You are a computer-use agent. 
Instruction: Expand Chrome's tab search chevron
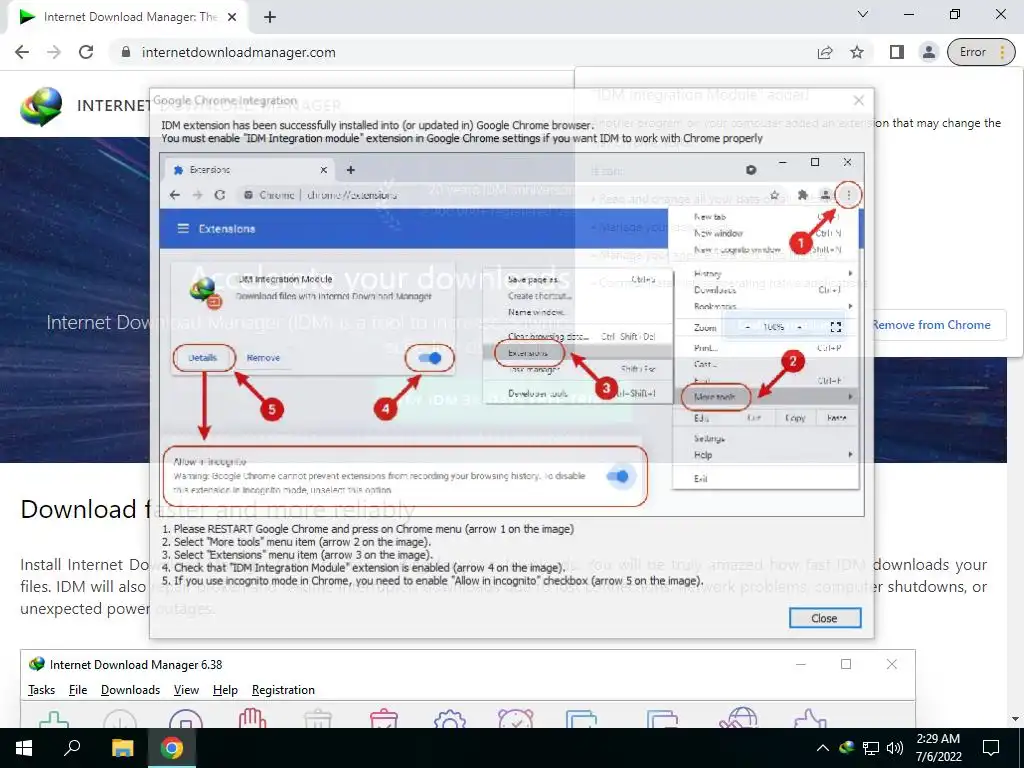(x=863, y=14)
